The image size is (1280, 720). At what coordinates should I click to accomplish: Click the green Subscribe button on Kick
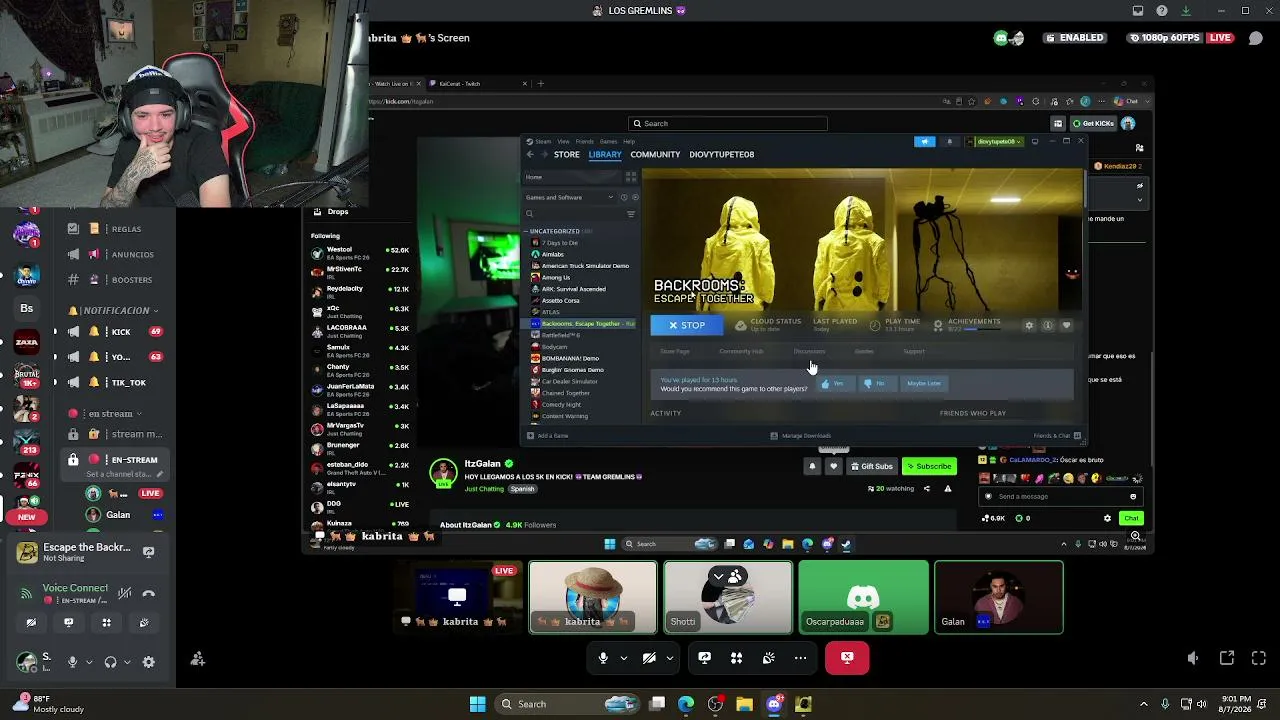929,466
